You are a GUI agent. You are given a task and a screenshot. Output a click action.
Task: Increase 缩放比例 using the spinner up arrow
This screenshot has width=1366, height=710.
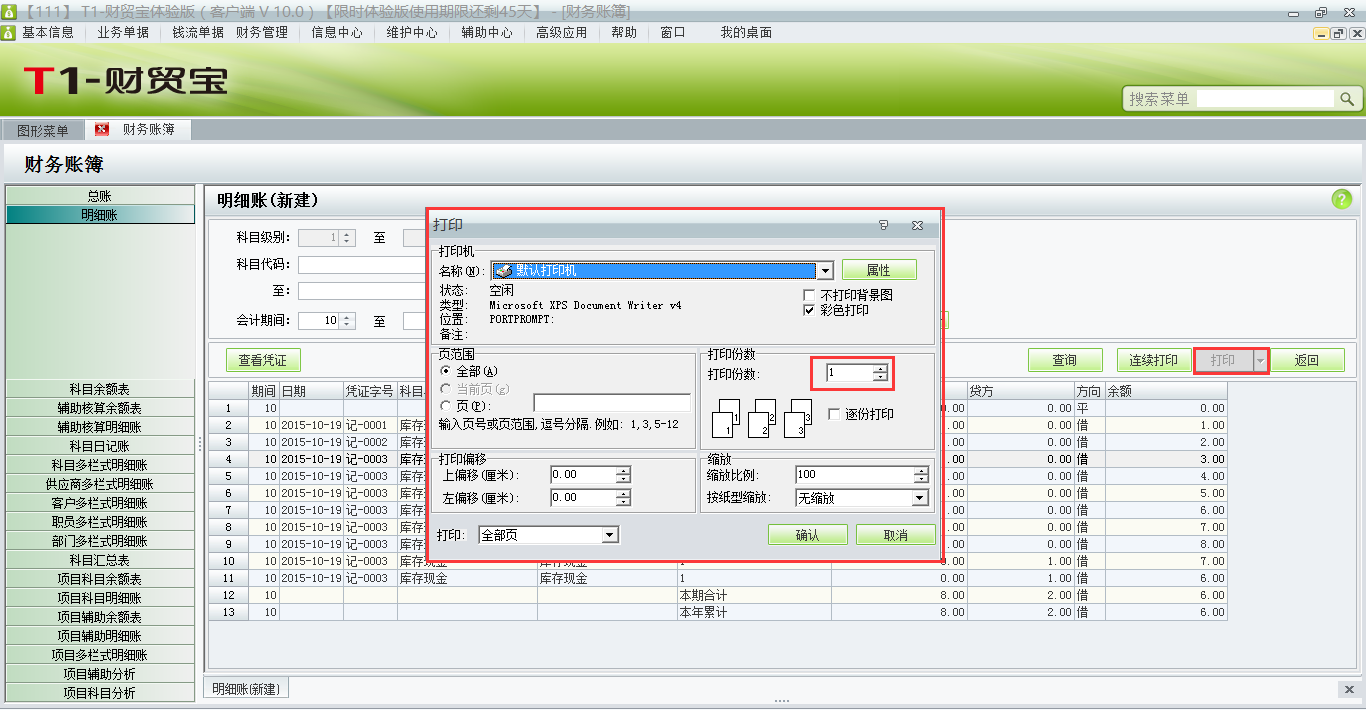coord(921,471)
